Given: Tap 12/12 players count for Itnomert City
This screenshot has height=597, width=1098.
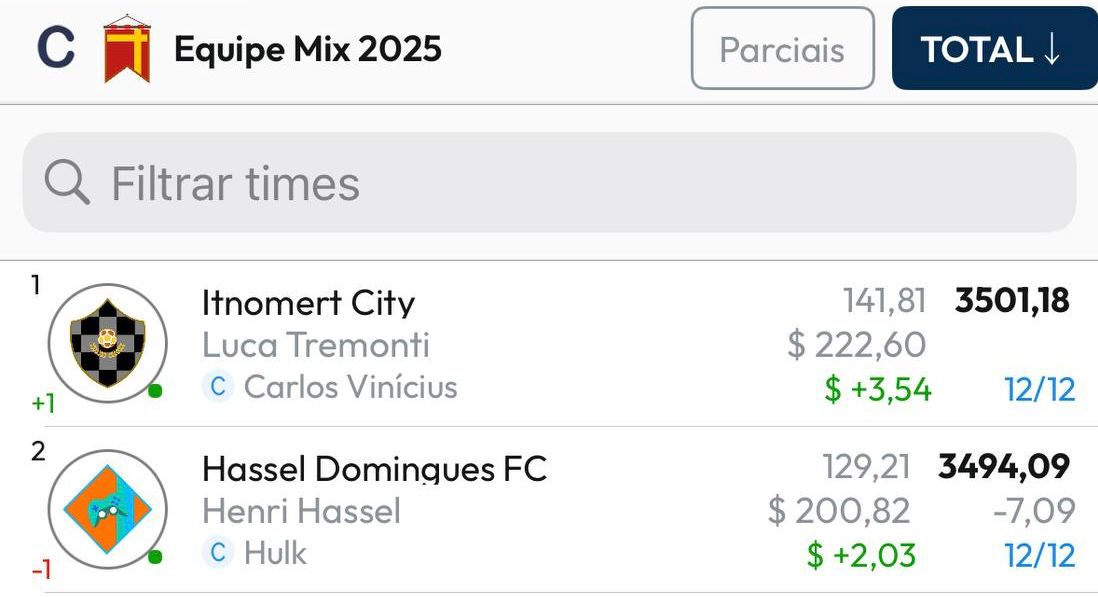Looking at the screenshot, I should 1040,389.
